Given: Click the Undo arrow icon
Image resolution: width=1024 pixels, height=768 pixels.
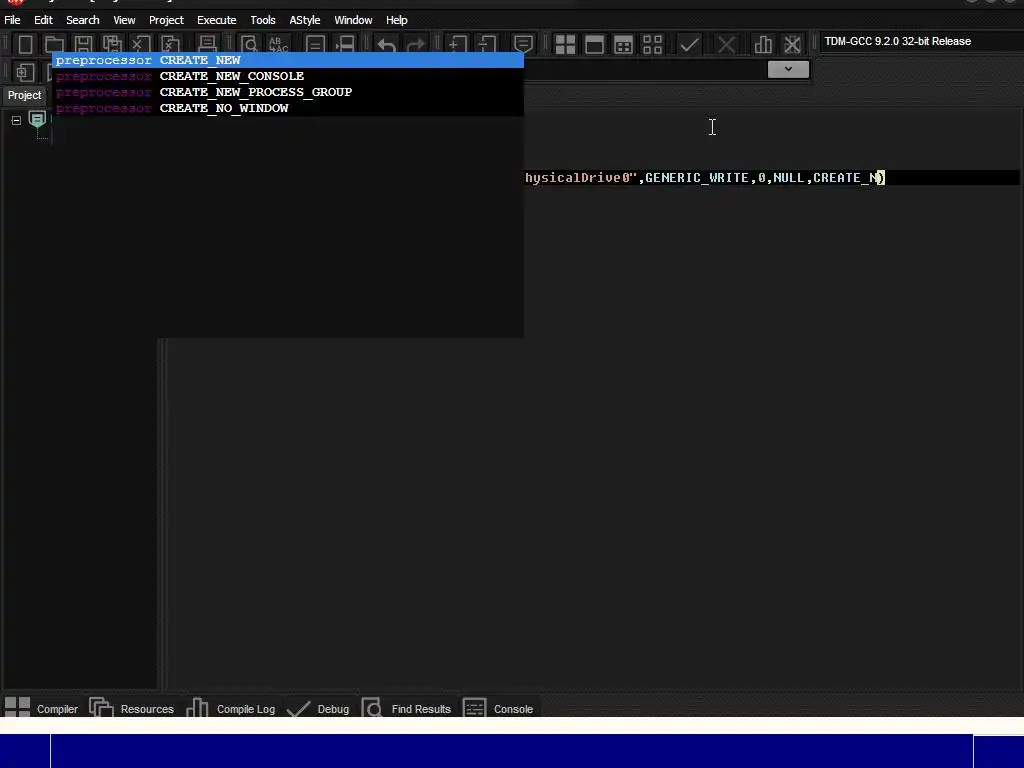Looking at the screenshot, I should click(386, 44).
